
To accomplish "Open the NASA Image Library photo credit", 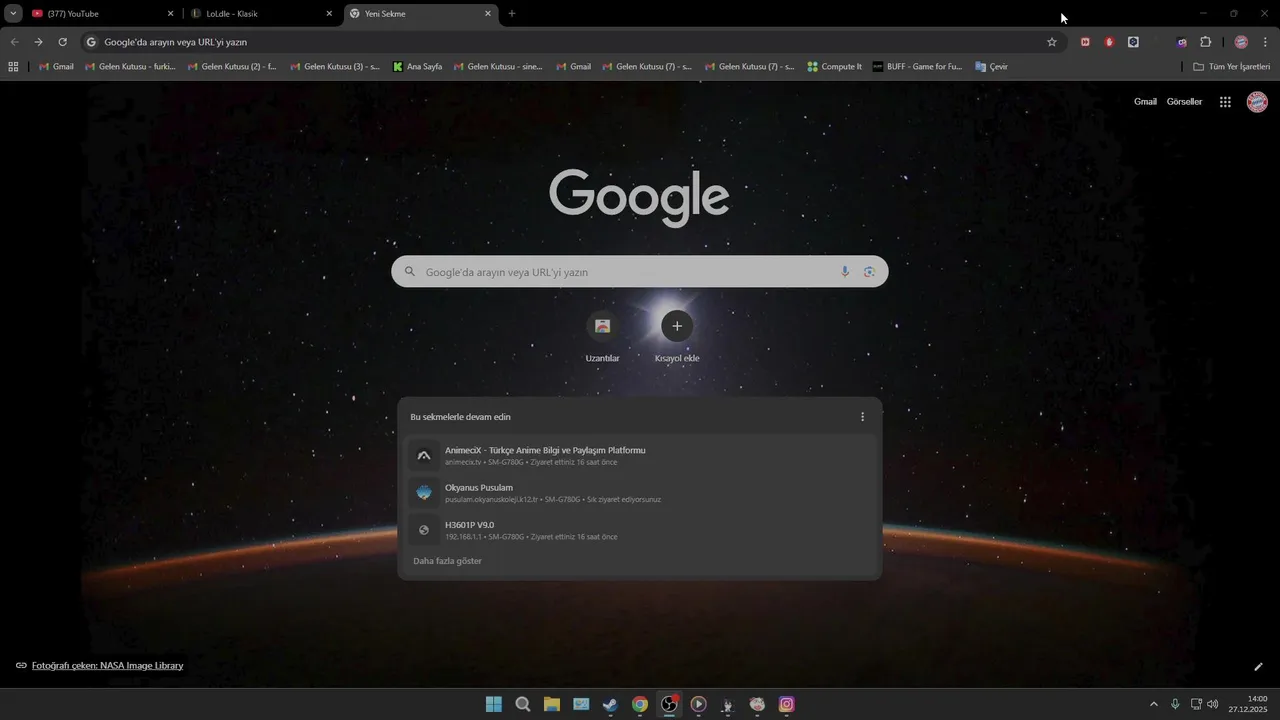I will (107, 665).
